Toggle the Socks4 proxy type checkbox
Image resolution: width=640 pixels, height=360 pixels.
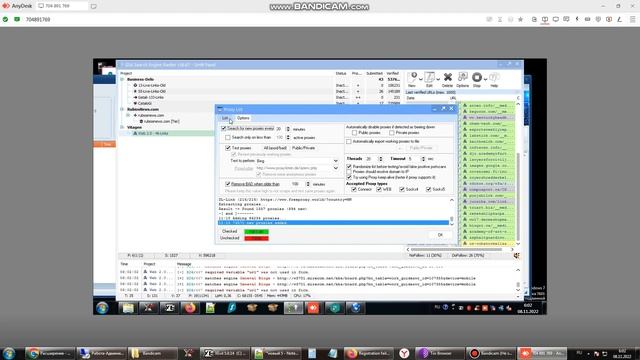(x=402, y=189)
